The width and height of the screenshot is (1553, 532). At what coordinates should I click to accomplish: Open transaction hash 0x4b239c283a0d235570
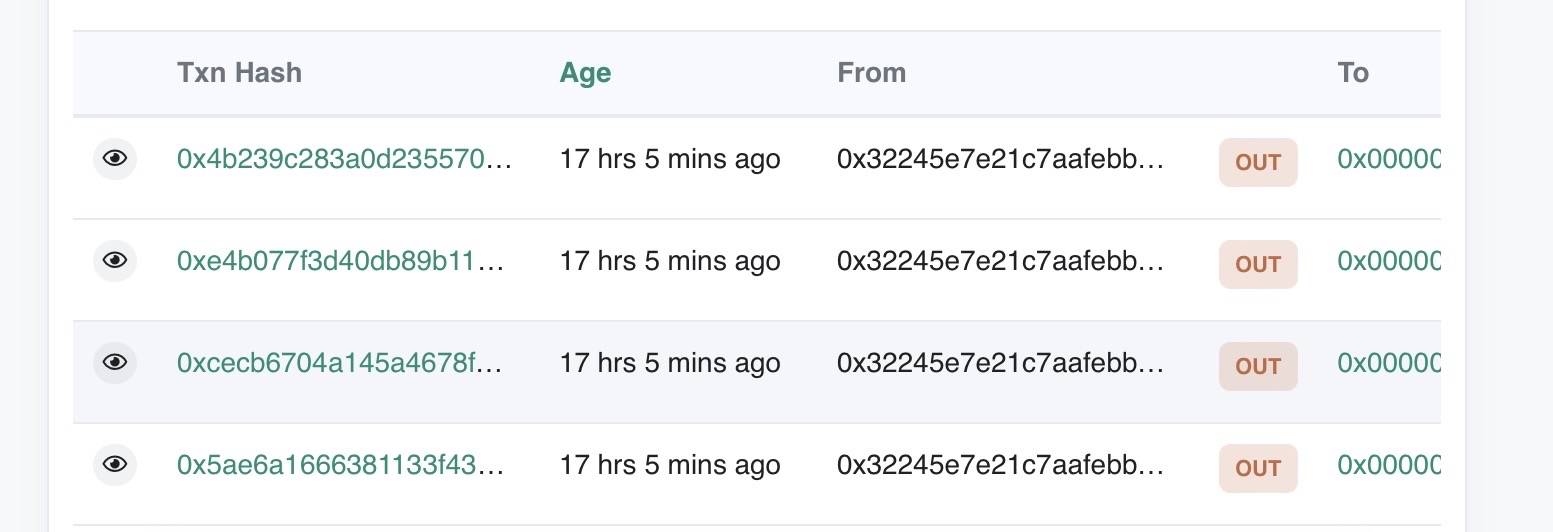tap(344, 159)
